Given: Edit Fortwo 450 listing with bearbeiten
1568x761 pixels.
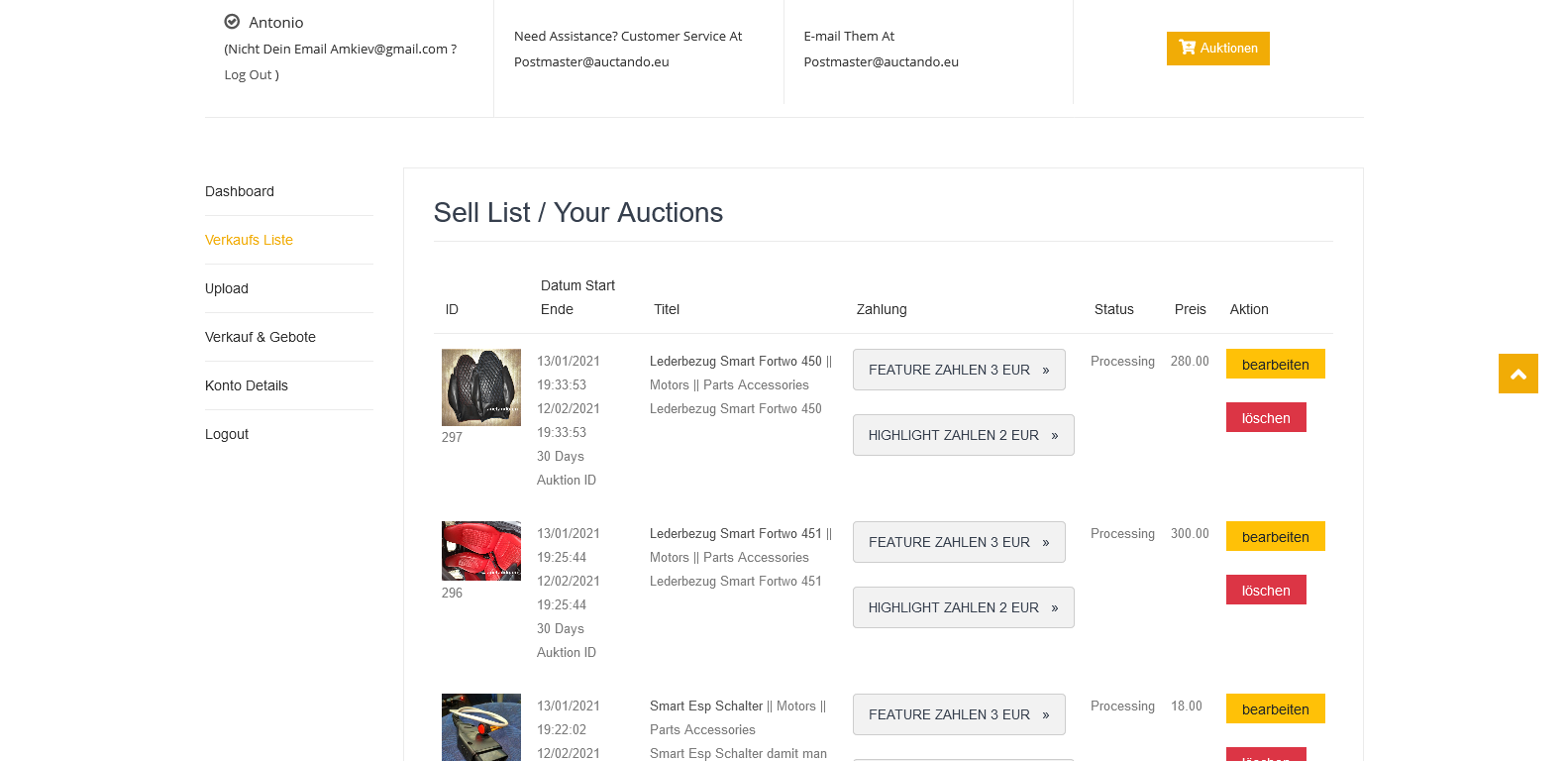Looking at the screenshot, I should pos(1275,364).
